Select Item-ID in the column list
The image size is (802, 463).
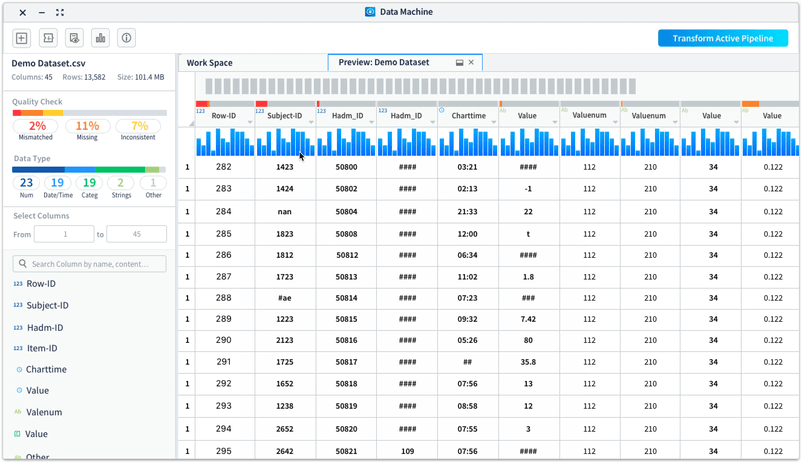(x=42, y=348)
